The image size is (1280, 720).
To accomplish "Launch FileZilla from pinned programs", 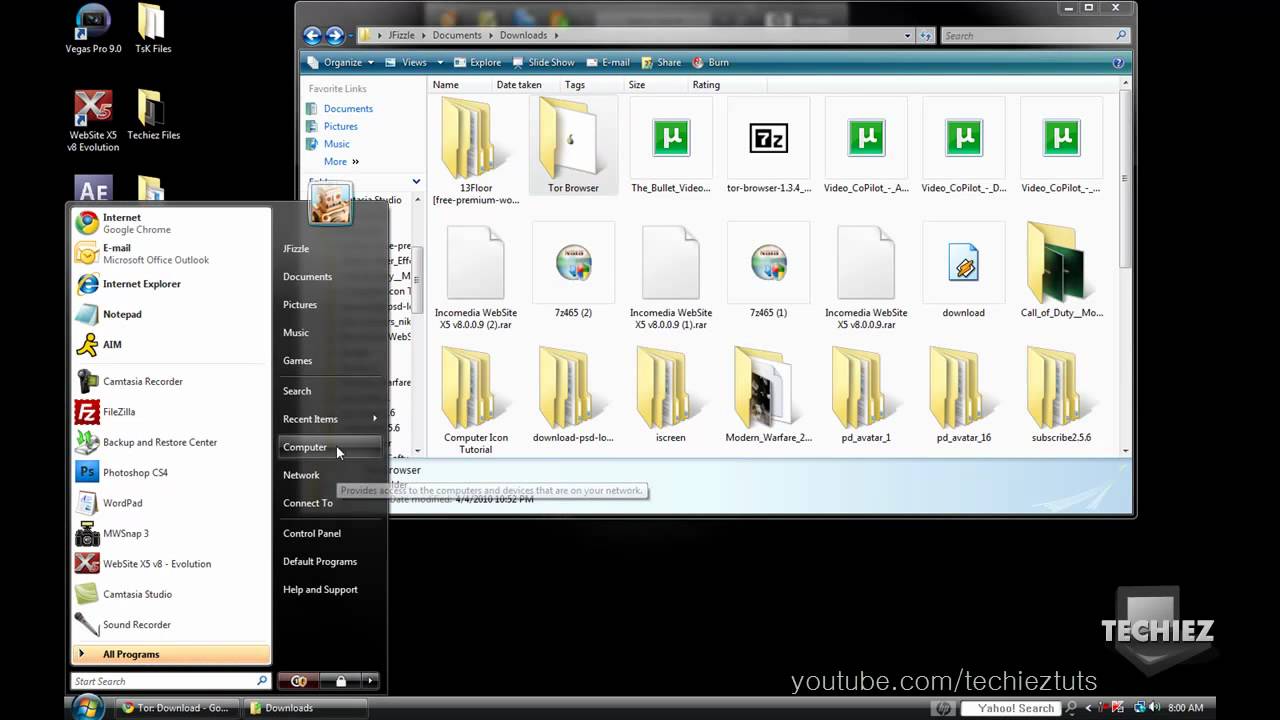I will [x=170, y=412].
